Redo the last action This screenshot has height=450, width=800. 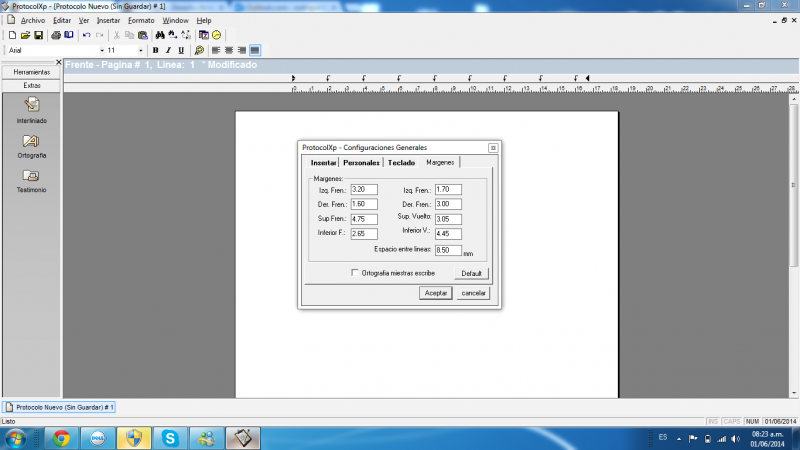(x=99, y=35)
